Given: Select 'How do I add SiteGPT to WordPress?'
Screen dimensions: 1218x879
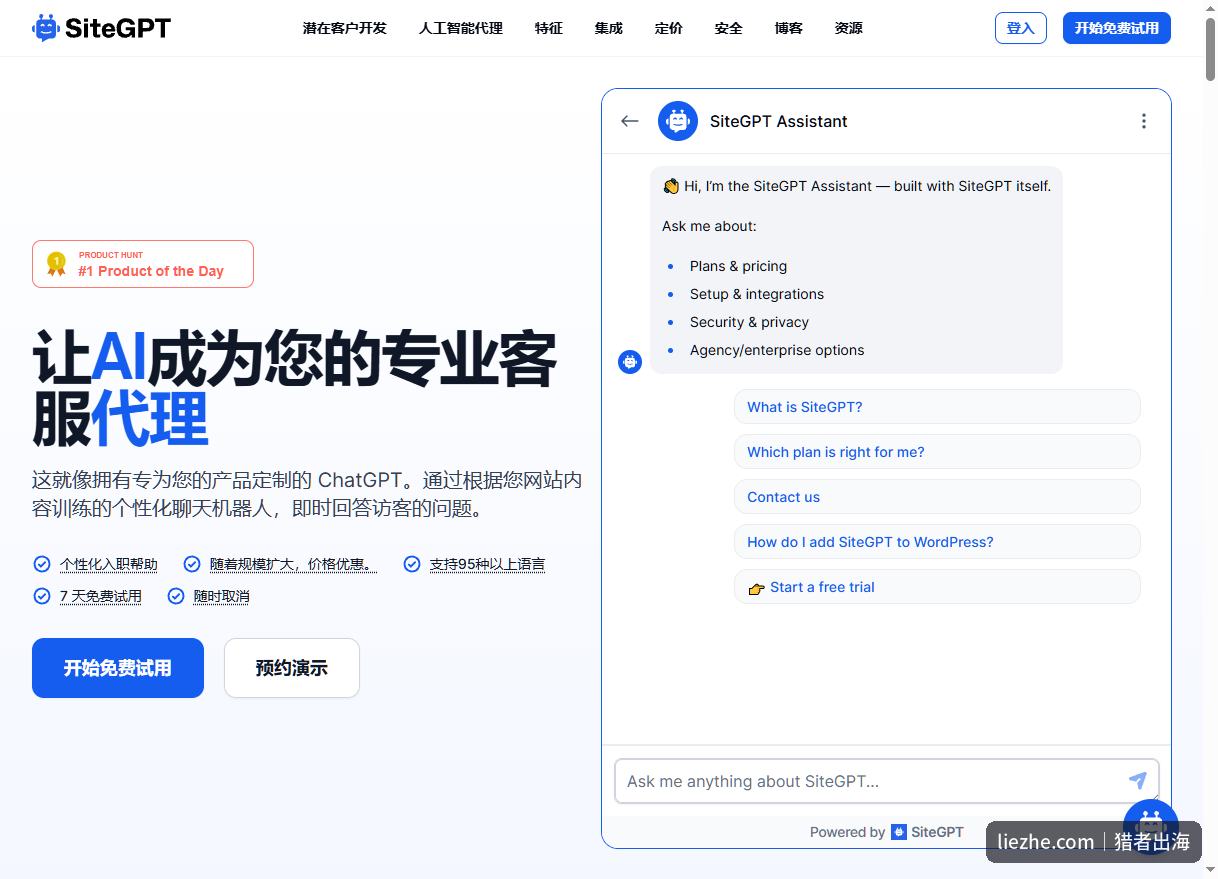Looking at the screenshot, I should [937, 542].
